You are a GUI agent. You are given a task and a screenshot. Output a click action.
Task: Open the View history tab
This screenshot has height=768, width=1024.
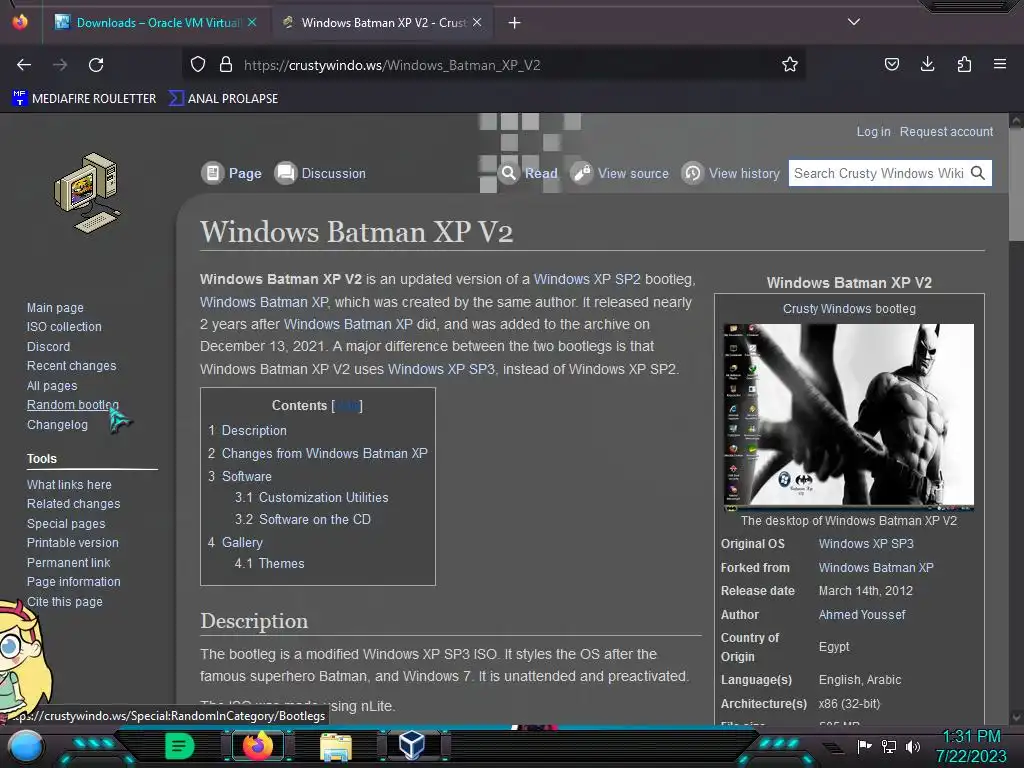click(731, 173)
